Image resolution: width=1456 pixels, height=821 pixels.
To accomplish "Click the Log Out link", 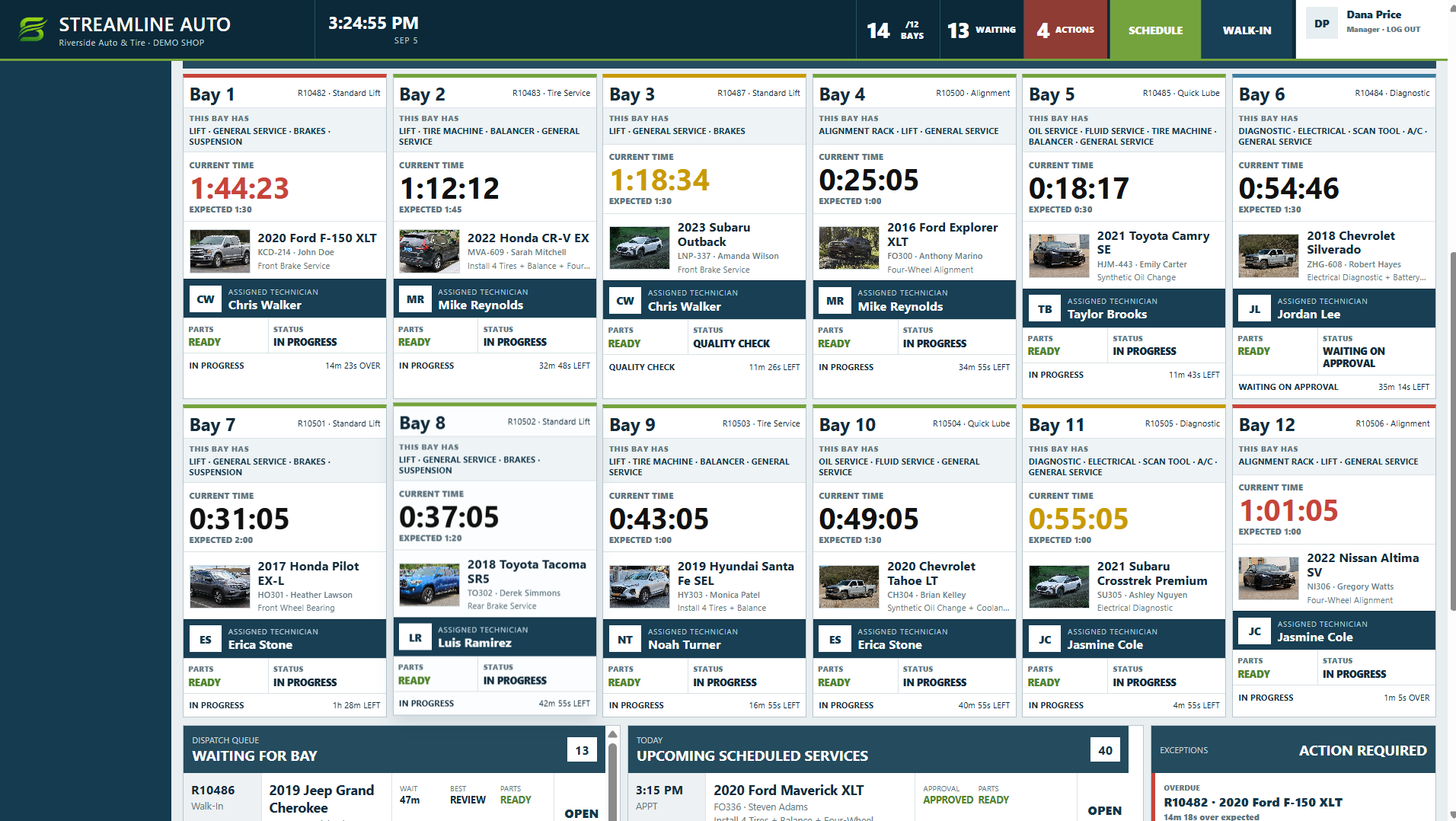I will 1403,30.
